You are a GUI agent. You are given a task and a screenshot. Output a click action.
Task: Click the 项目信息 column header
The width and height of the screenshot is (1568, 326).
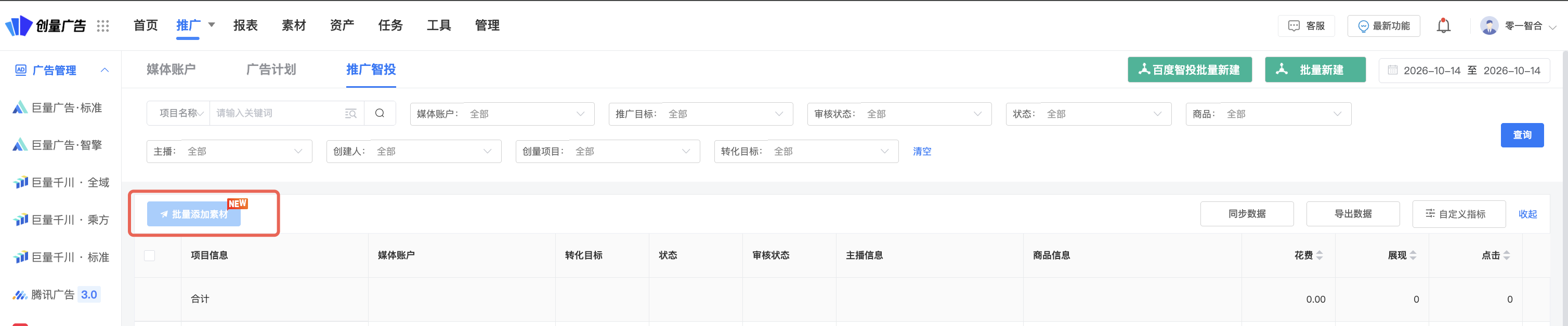(210, 255)
